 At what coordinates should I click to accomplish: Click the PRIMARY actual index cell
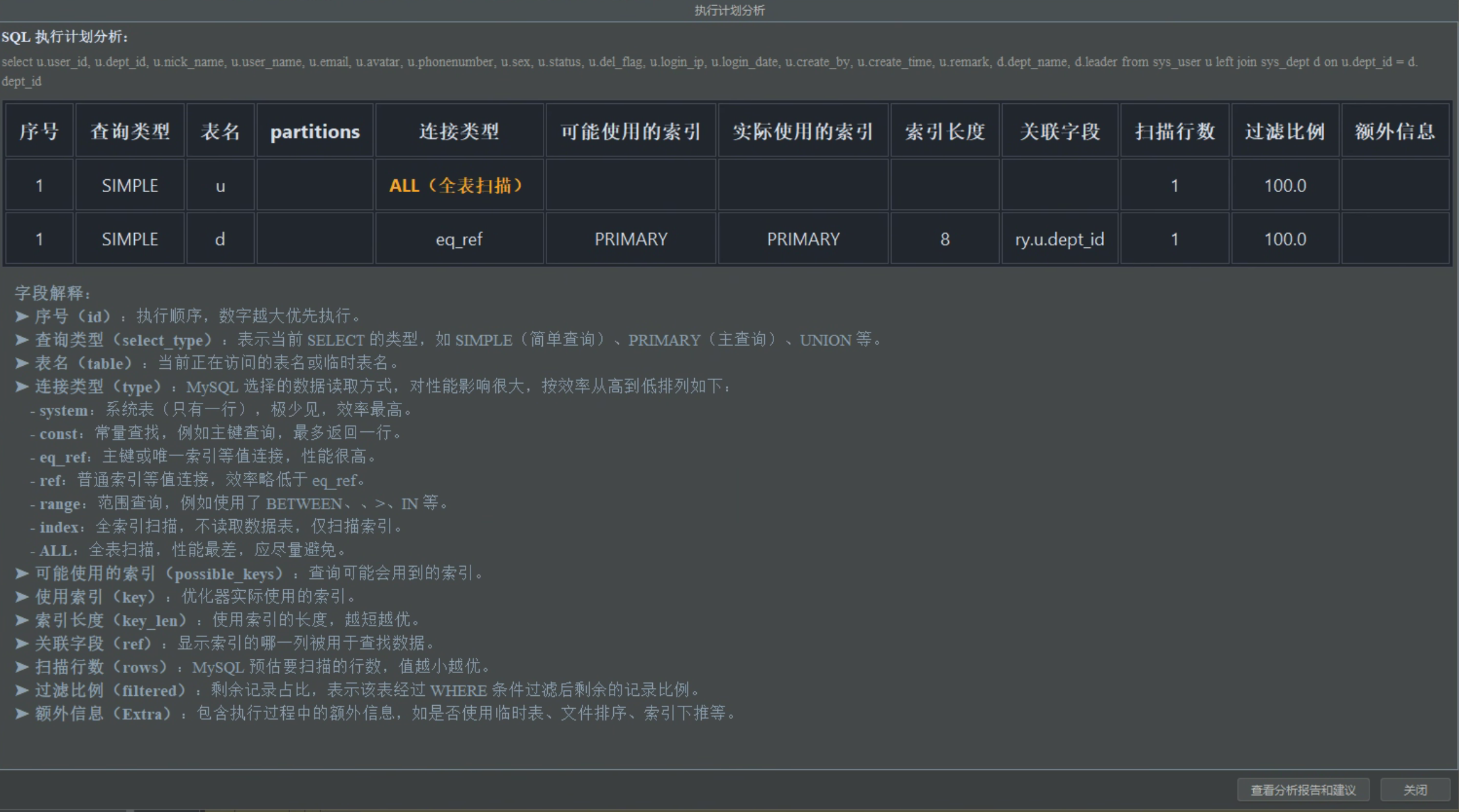[802, 239]
